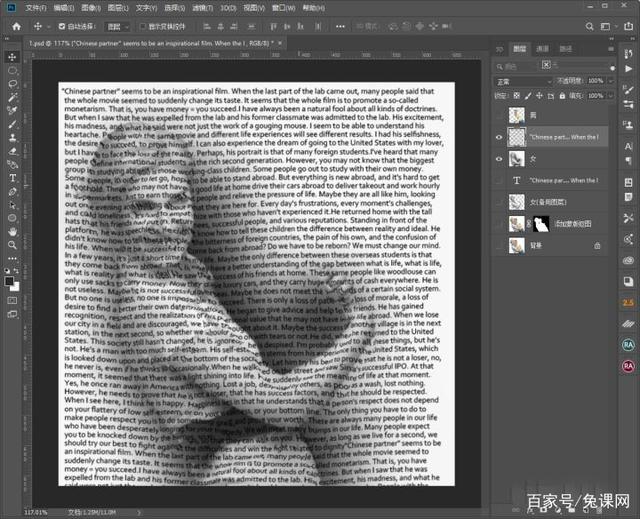Click lock image pixels brush icon

[x=528, y=96]
